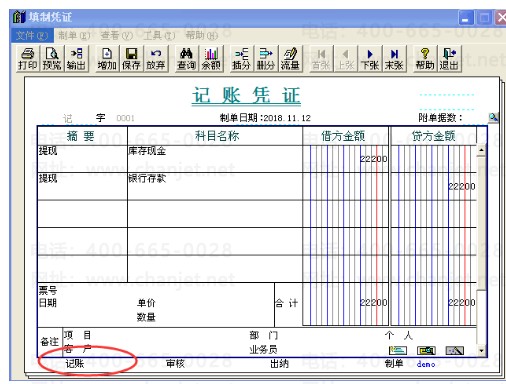The width and height of the screenshot is (506, 384).
Task: Open 帮助 help toolbar button
Action: coord(425,59)
